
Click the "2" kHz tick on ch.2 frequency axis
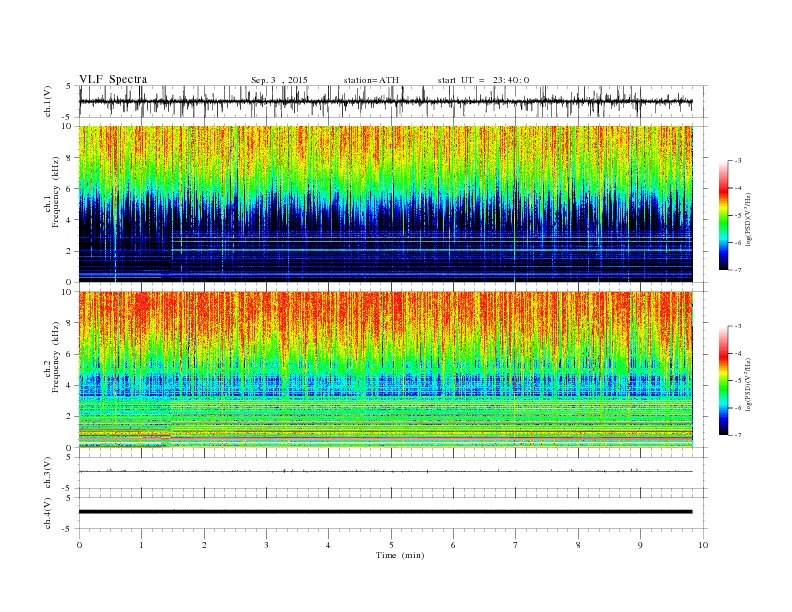pos(69,416)
